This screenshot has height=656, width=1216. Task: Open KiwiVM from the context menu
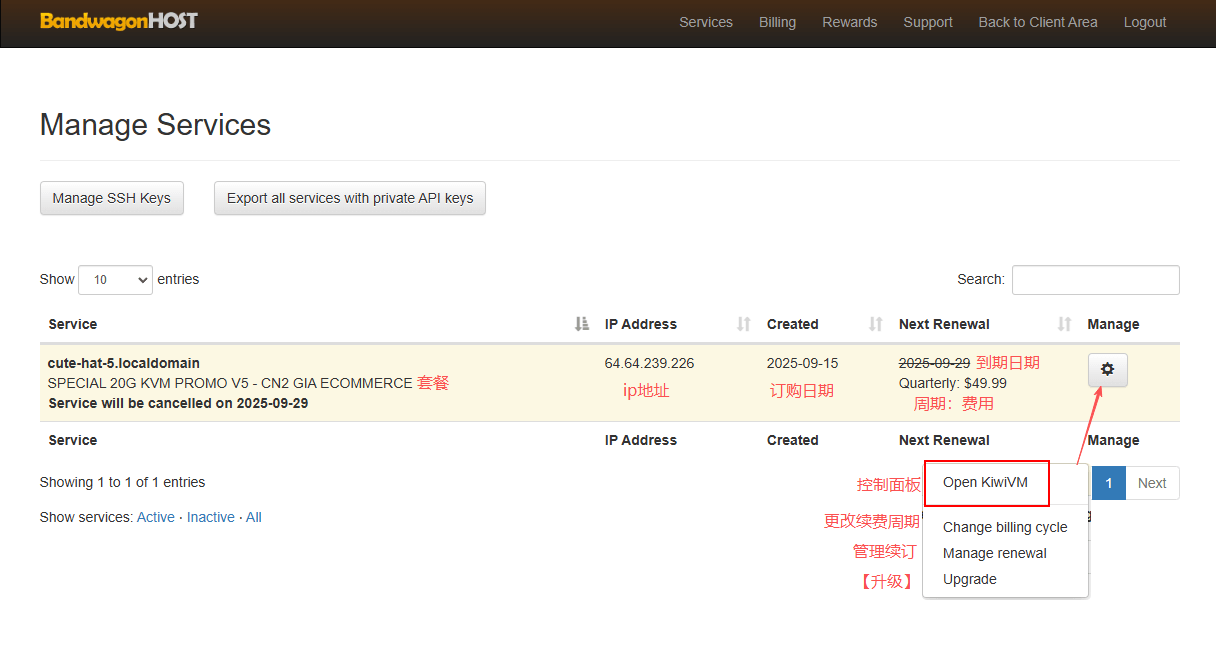tap(987, 483)
